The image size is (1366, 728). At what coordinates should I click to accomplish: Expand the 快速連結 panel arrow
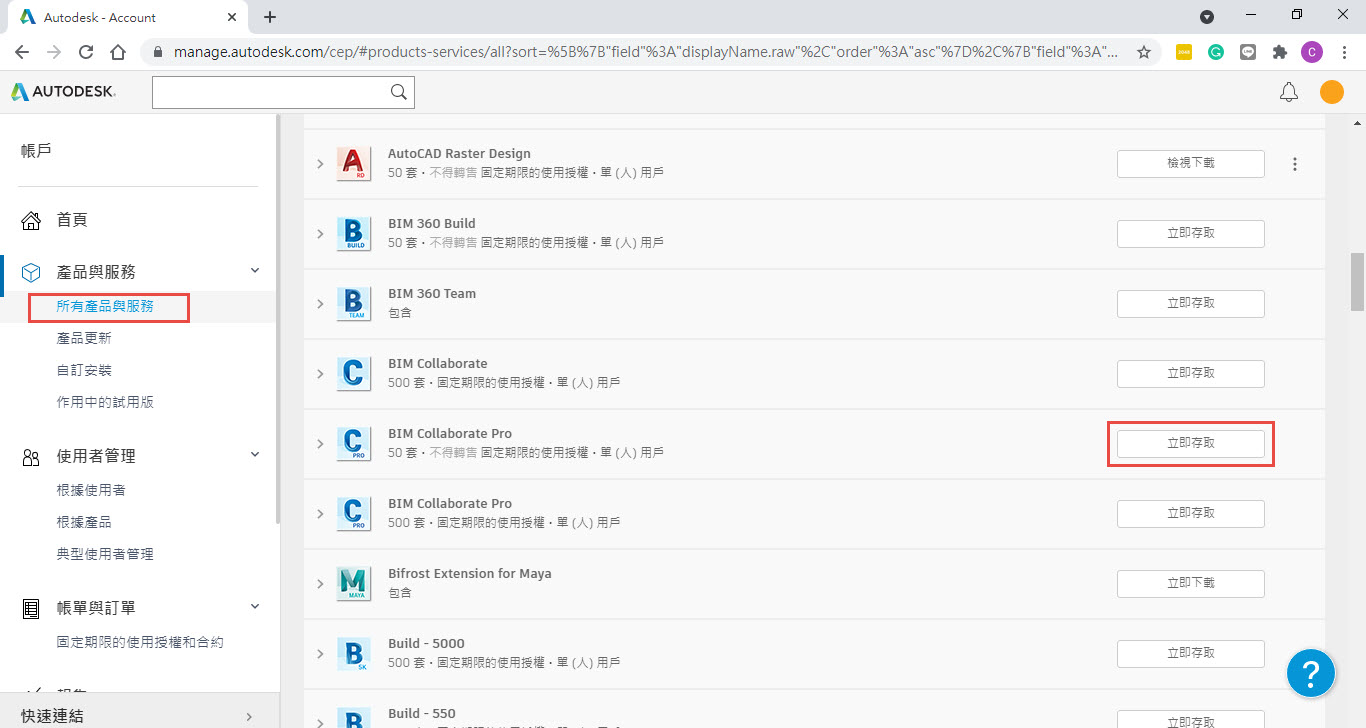pos(249,716)
